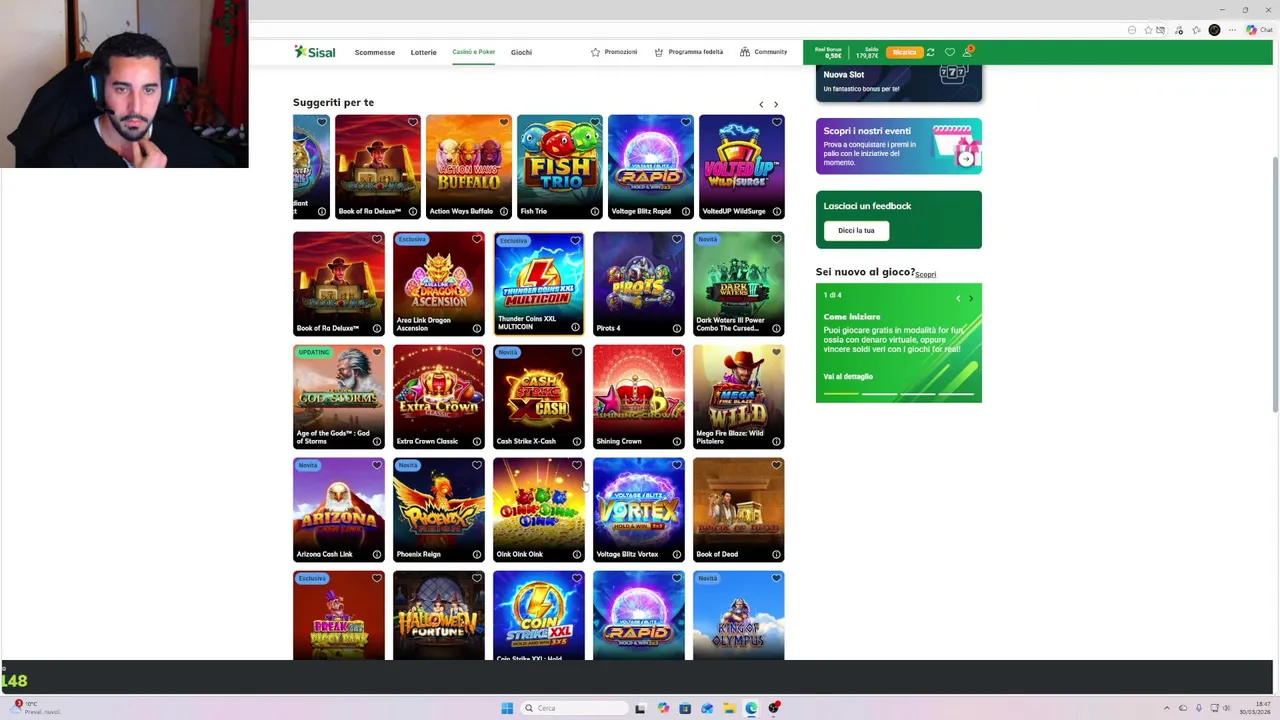Show info for Voltage Blitz Rapid in Suggeriti
The image size is (1280, 720).
point(685,211)
